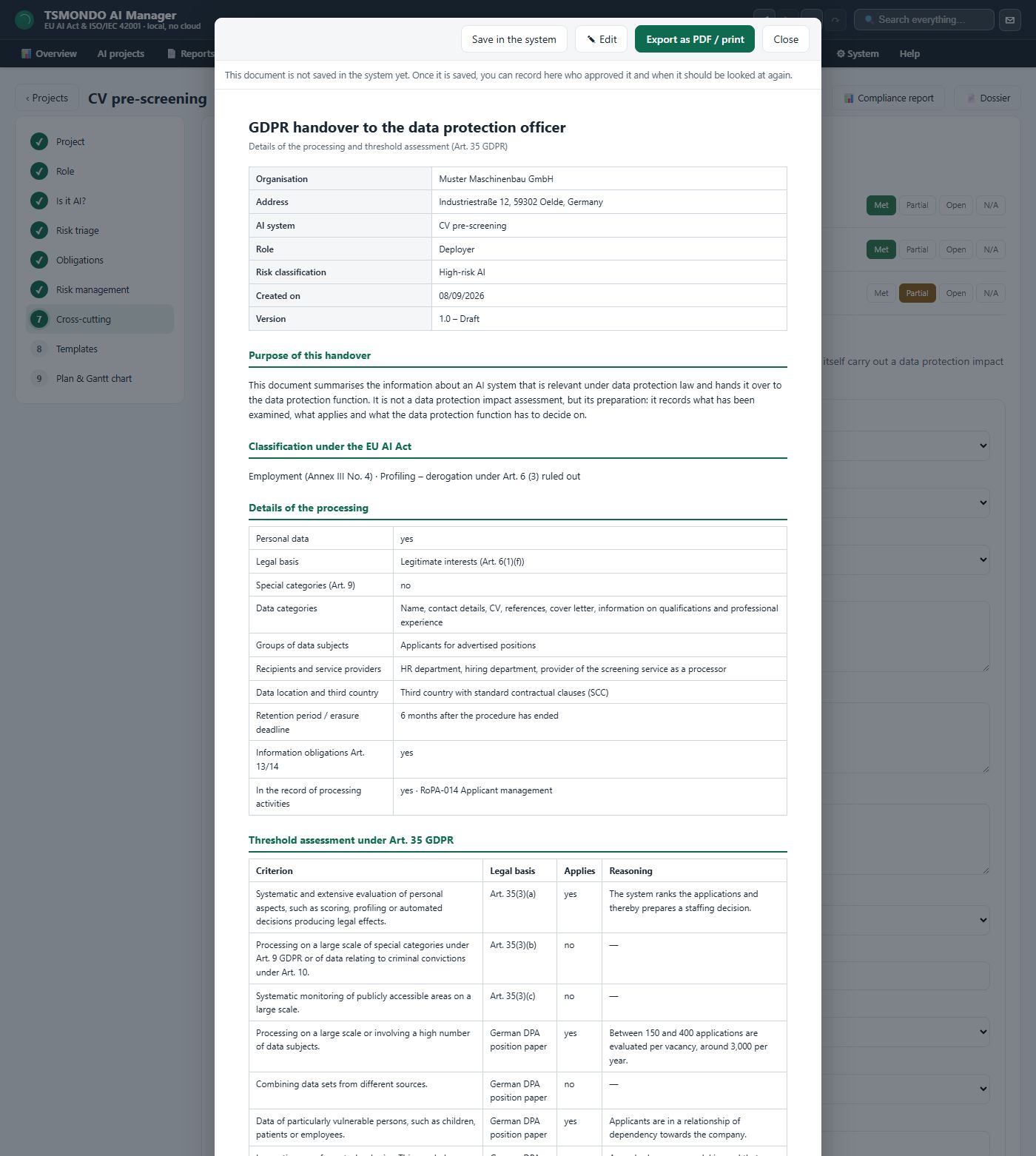Open the Help menu item
The width and height of the screenshot is (1036, 1156).
click(x=909, y=53)
